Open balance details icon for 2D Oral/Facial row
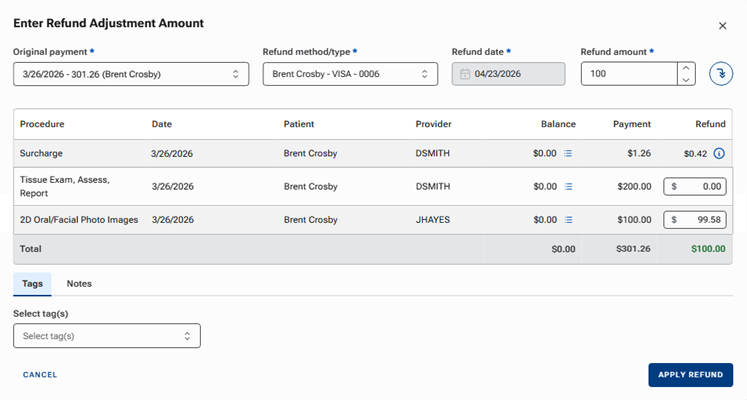 (x=568, y=220)
